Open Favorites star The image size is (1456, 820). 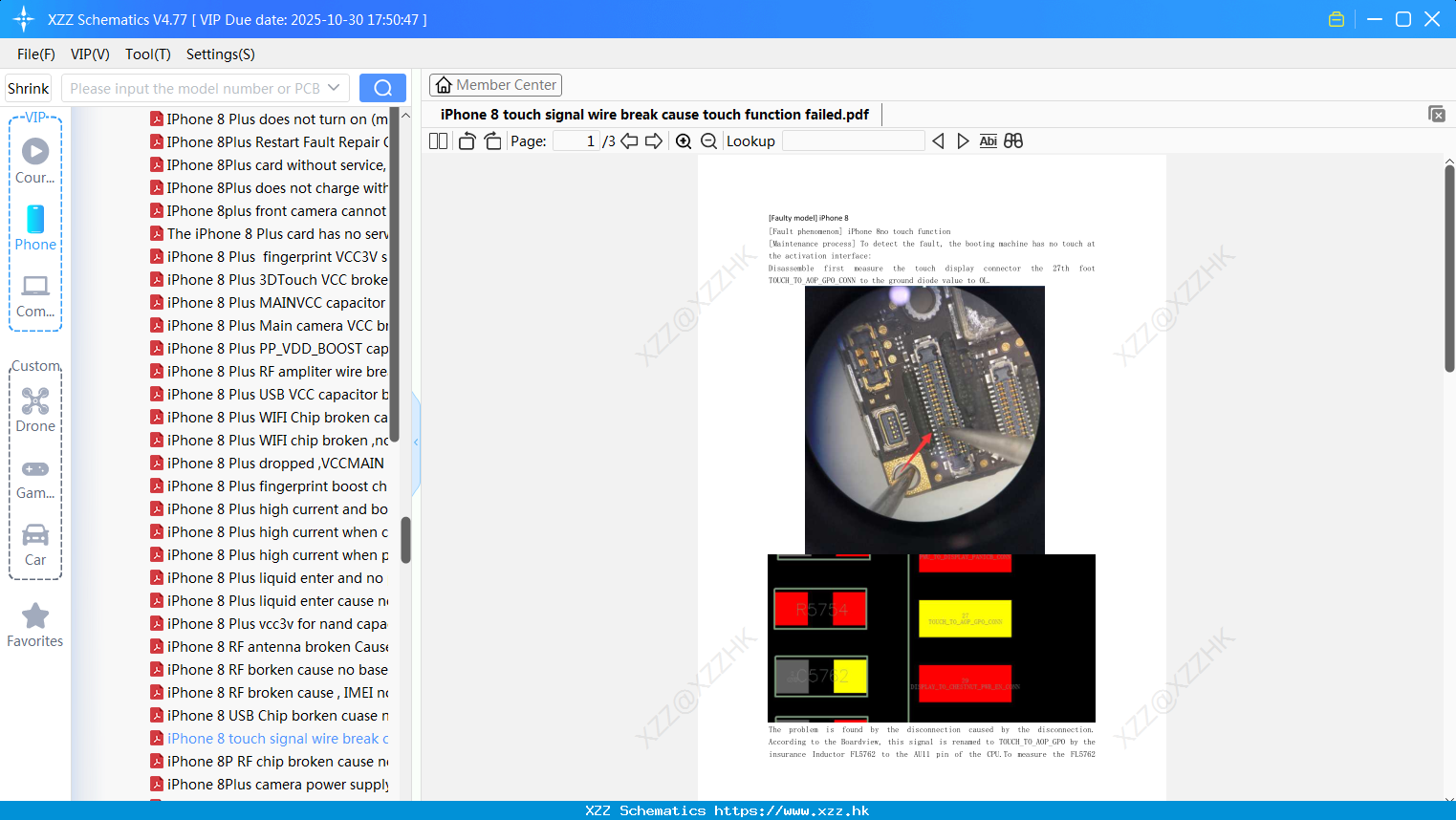(x=35, y=625)
